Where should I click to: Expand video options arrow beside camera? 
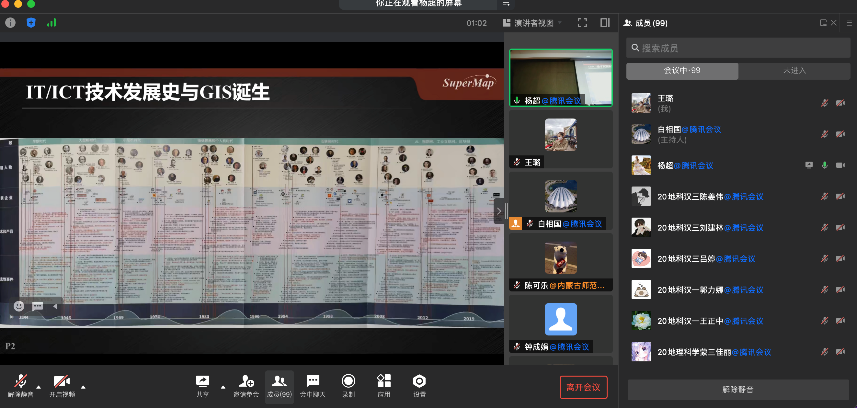83,386
